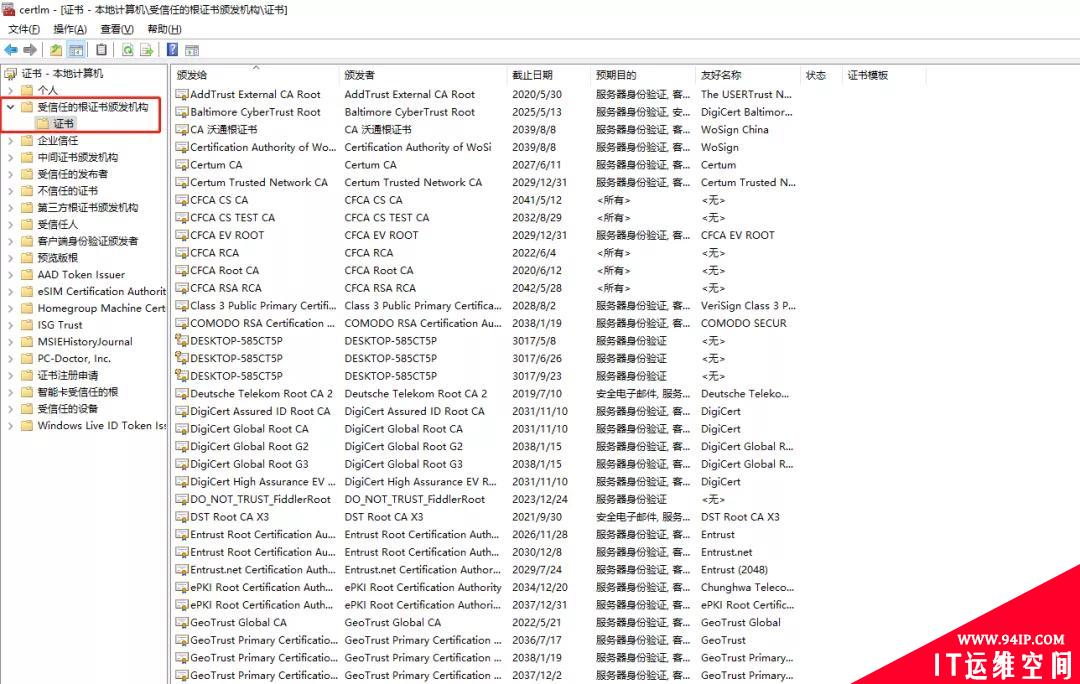Screen dimensions: 1080x684
Task: Select the CFCA RSA RCA row
Action: (x=486, y=288)
